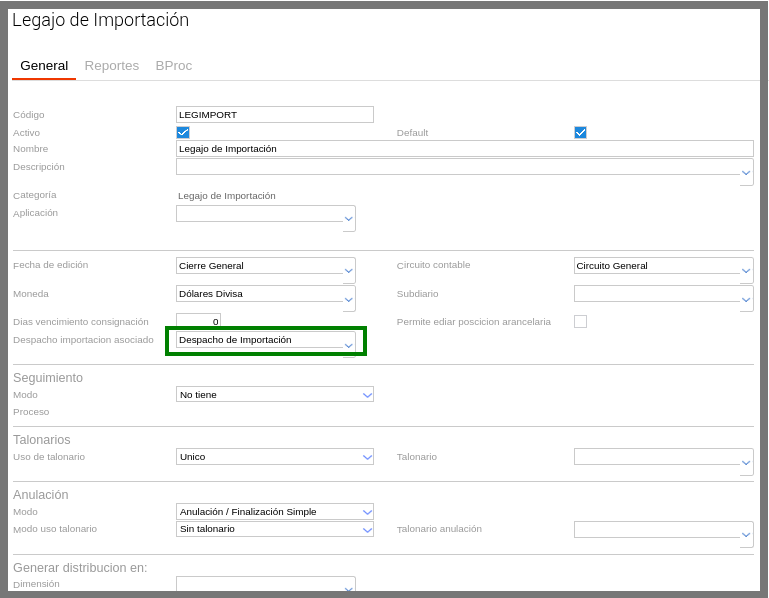
Task: Open Despacho importacion asociado dropdown
Action: tap(348, 344)
